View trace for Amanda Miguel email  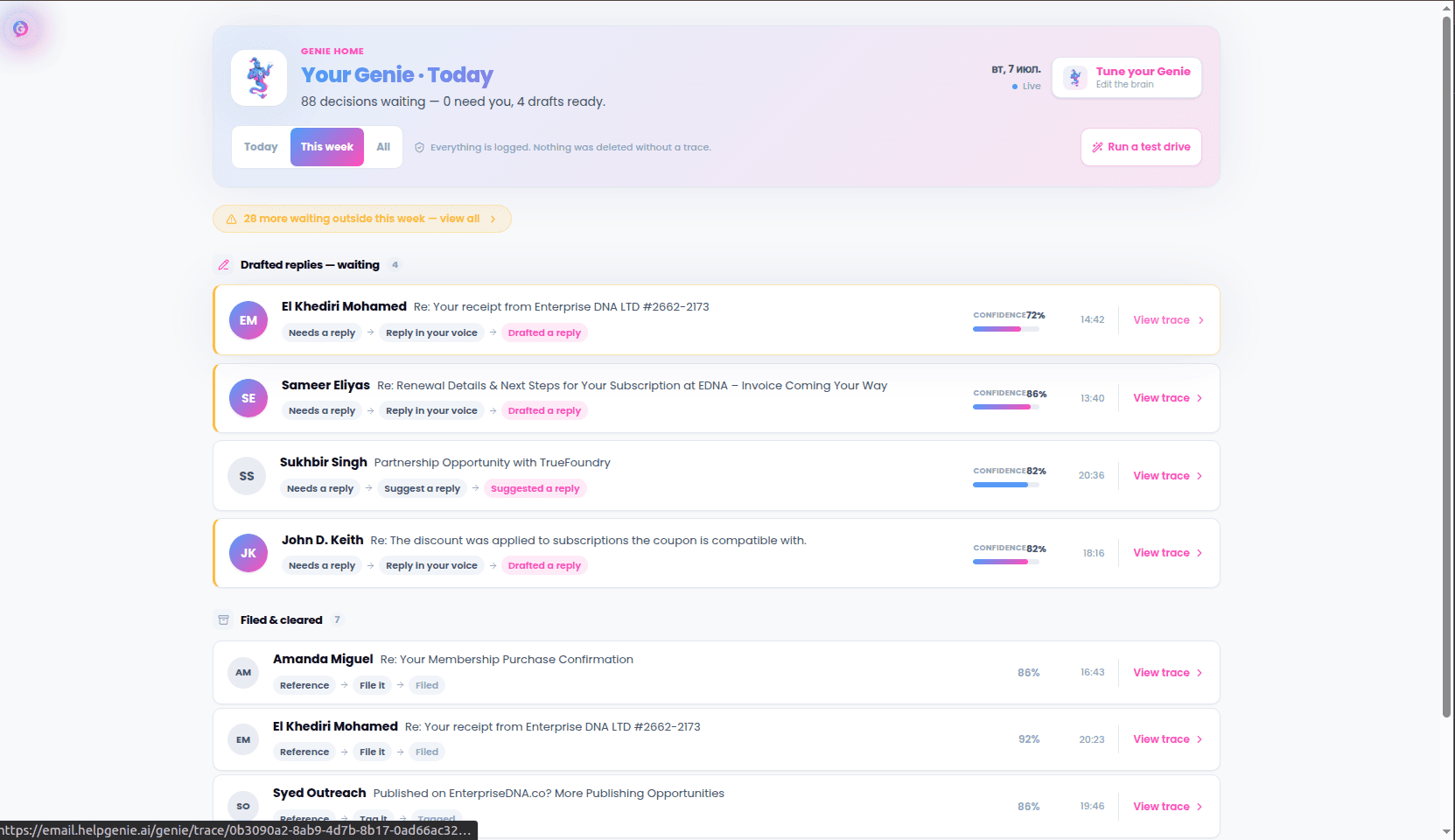pyautogui.click(x=1169, y=673)
